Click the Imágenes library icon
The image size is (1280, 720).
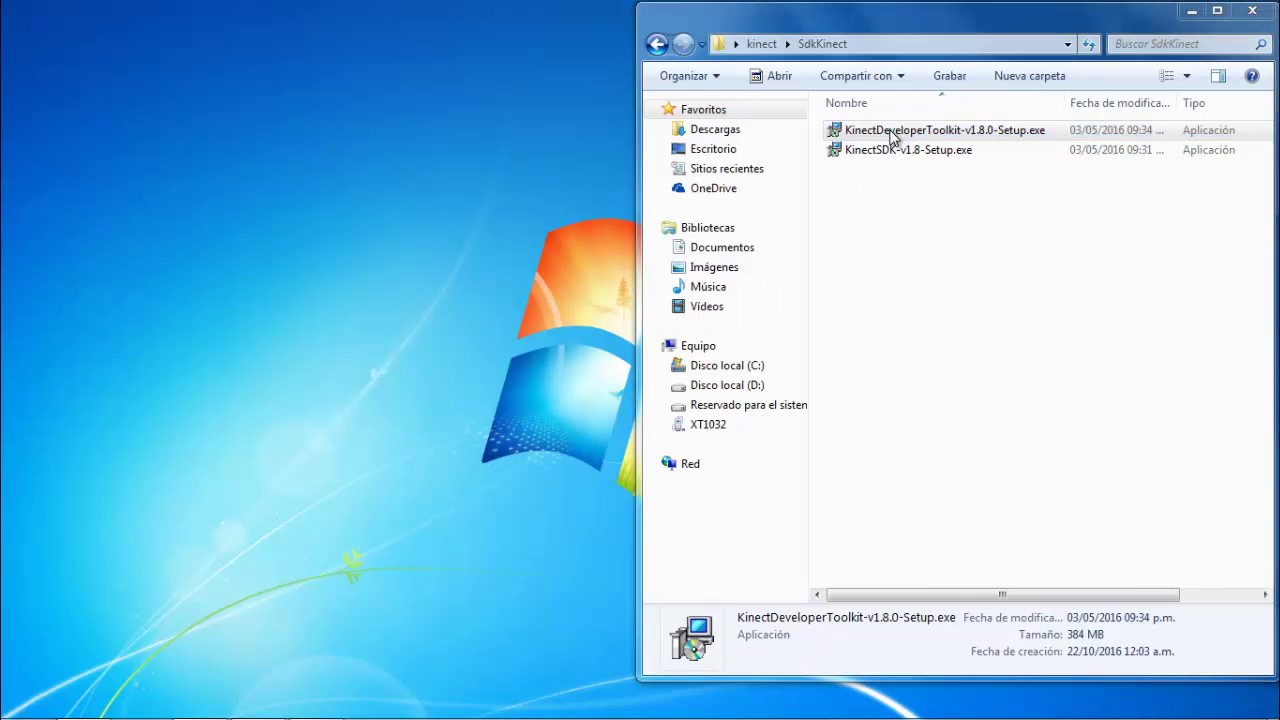(678, 267)
